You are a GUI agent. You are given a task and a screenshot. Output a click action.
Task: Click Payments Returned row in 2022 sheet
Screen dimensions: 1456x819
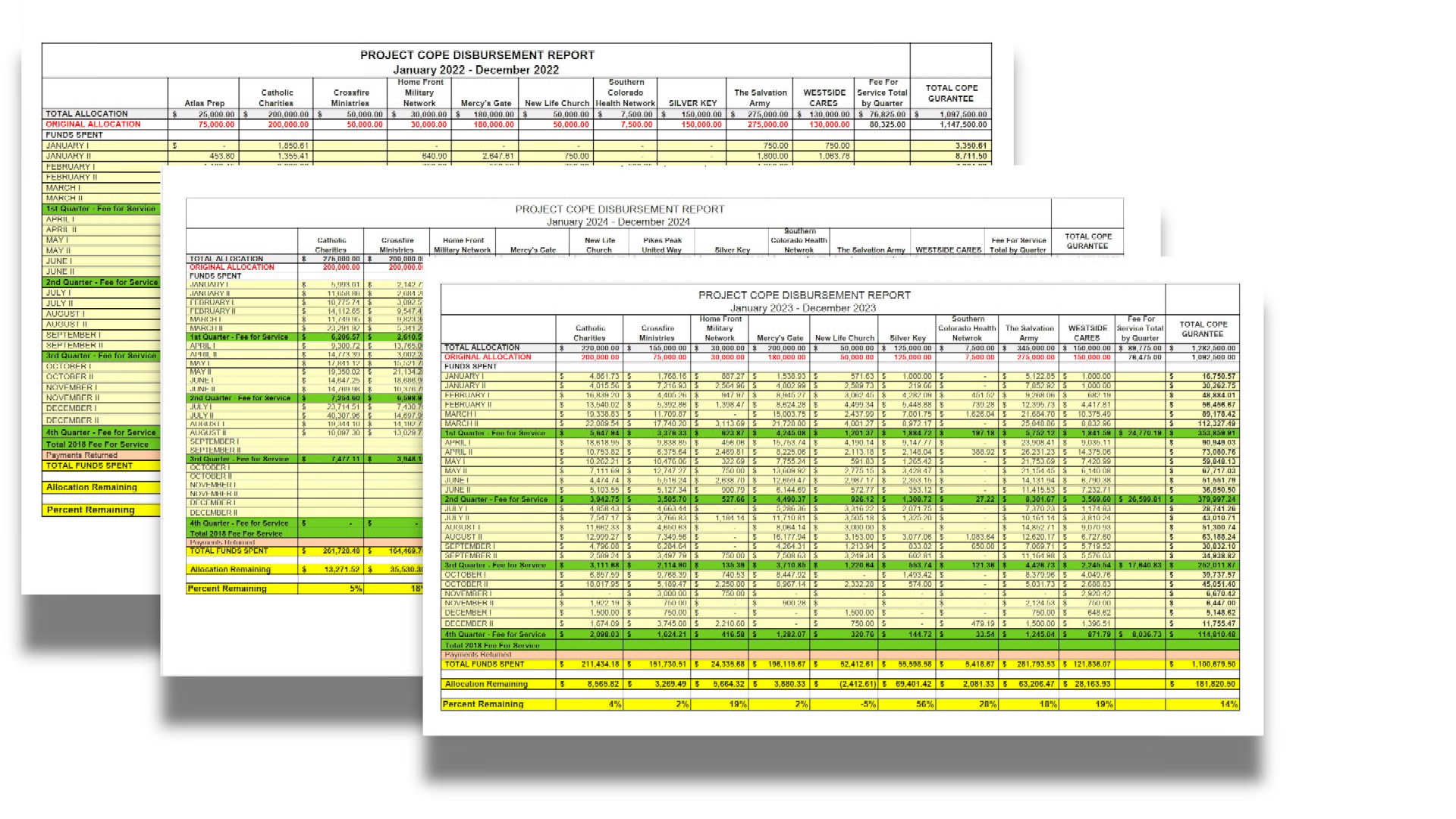click(81, 456)
